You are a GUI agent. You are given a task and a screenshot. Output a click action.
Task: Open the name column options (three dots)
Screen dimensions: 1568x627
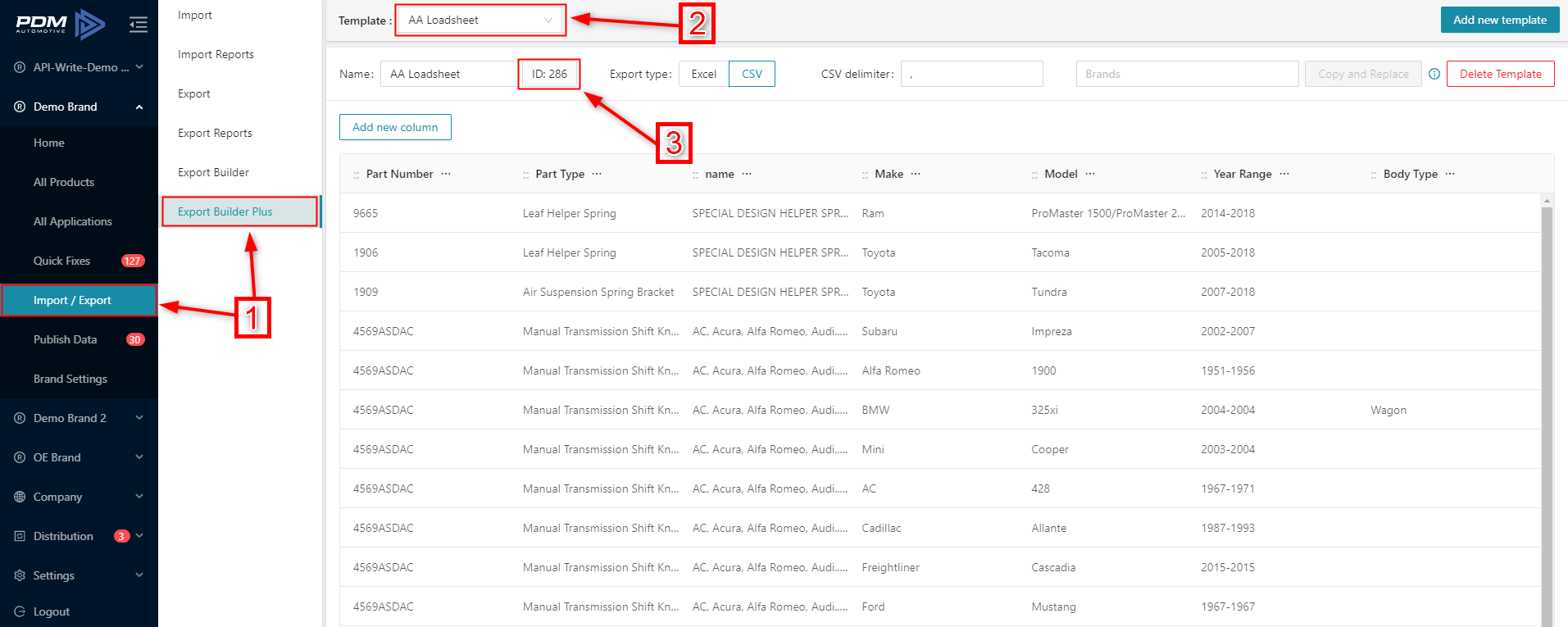[747, 174]
